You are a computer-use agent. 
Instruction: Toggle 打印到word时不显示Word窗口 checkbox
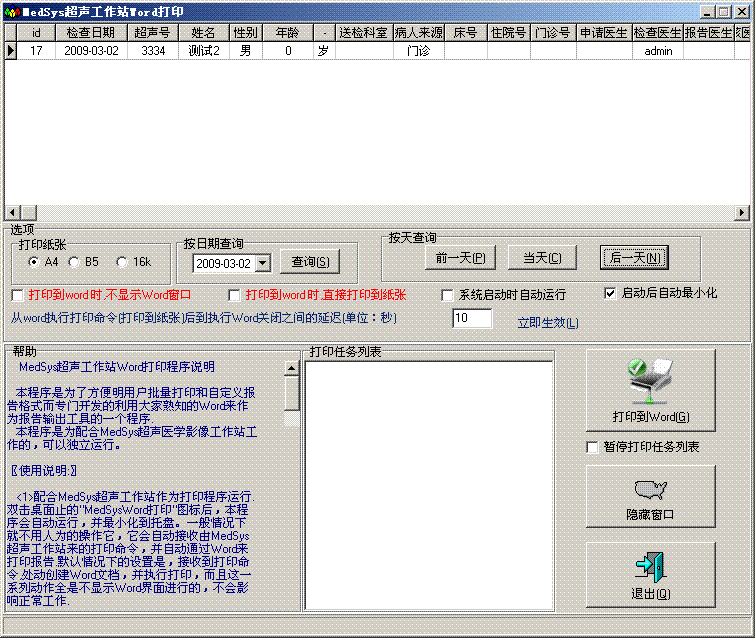tap(17, 295)
